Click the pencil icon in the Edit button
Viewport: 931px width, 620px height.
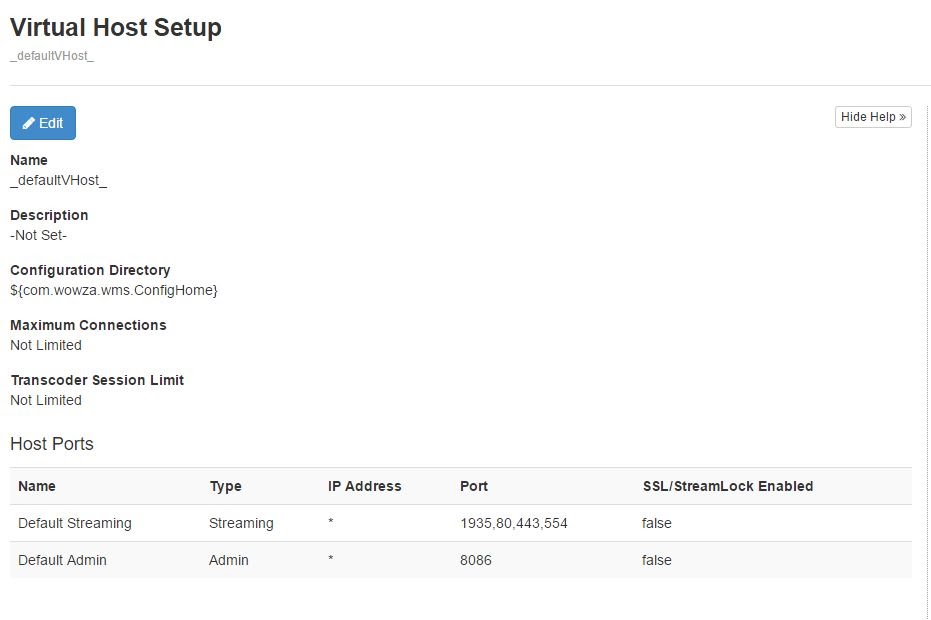pyautogui.click(x=29, y=123)
